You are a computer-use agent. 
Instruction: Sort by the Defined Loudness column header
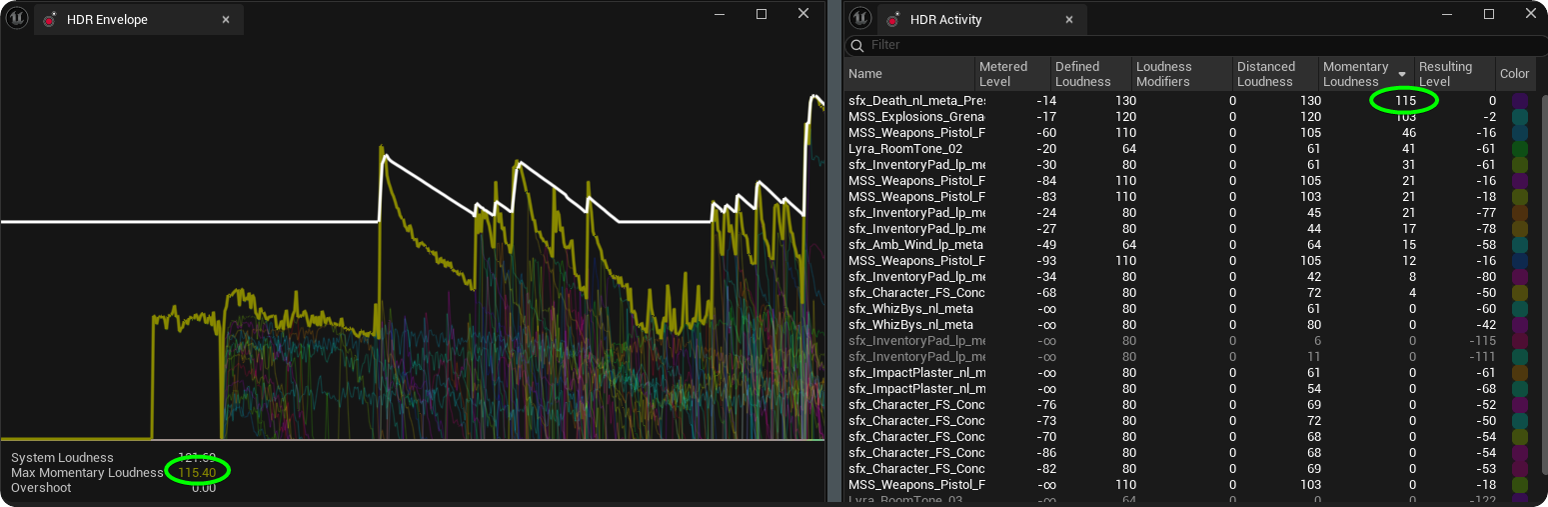(x=1090, y=74)
